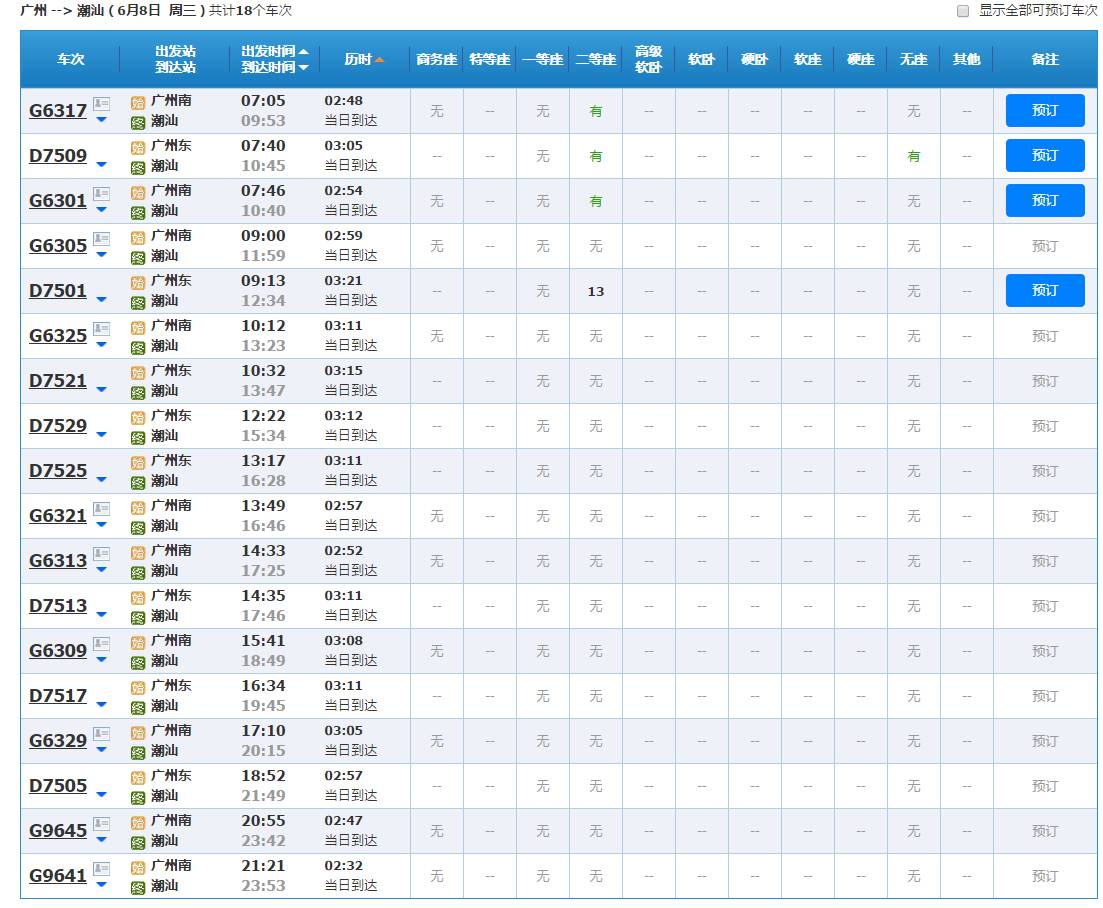1103x908 pixels.
Task: Click the ID card icon beside G6305
Action: (101, 239)
